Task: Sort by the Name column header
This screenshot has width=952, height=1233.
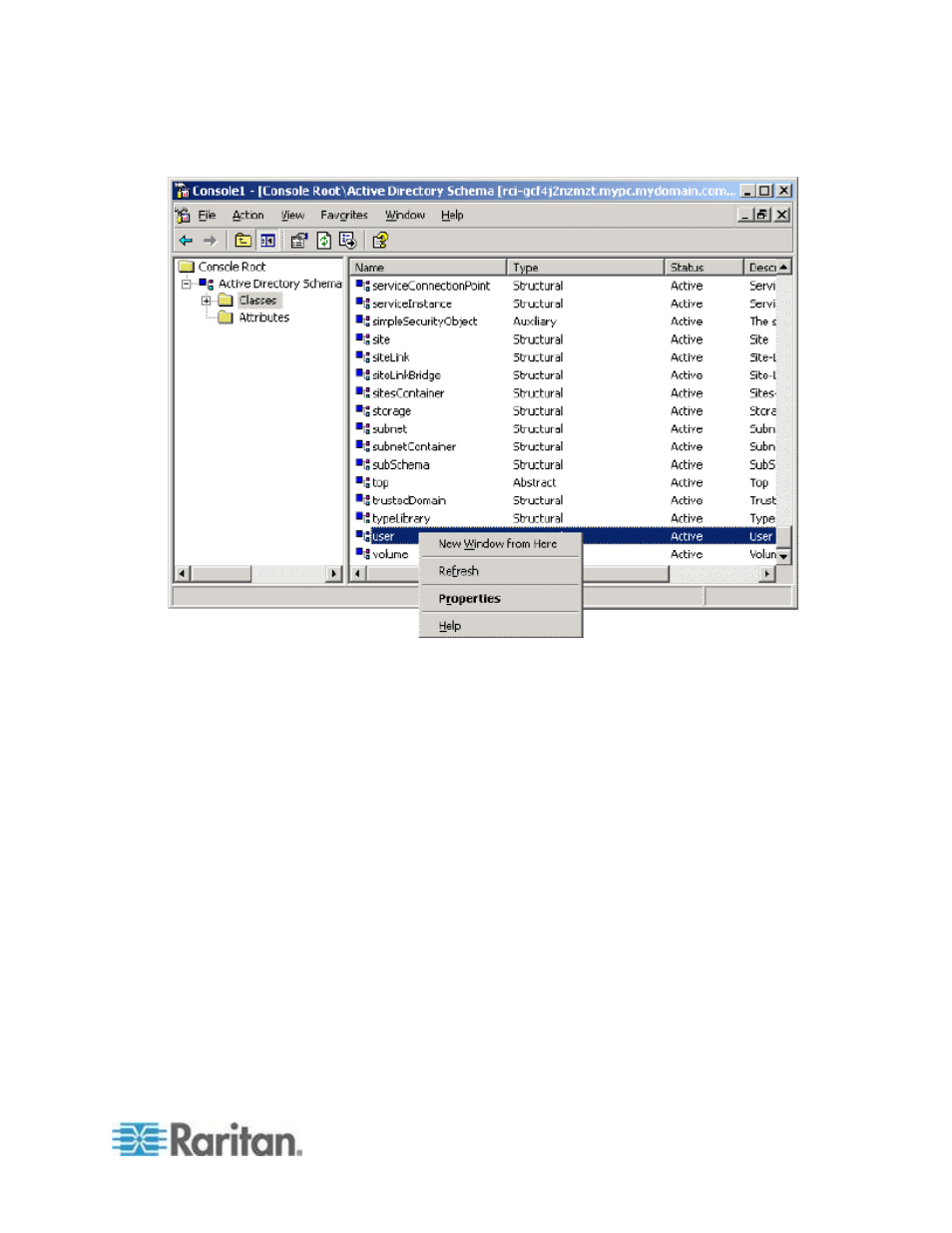Action: point(428,268)
